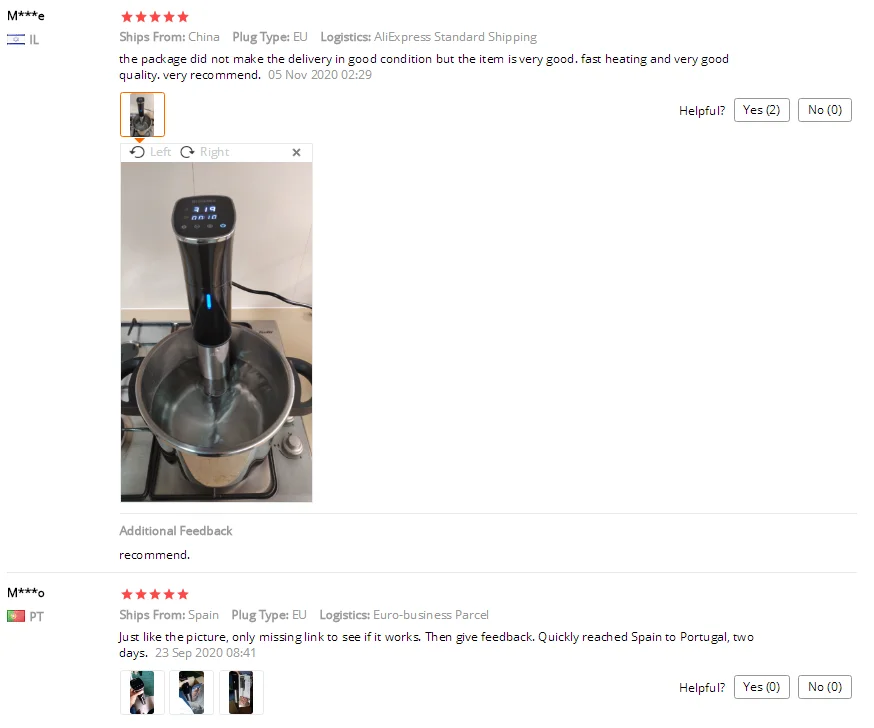Close the expanded photo viewer
This screenshot has height=728, width=874.
[x=297, y=152]
